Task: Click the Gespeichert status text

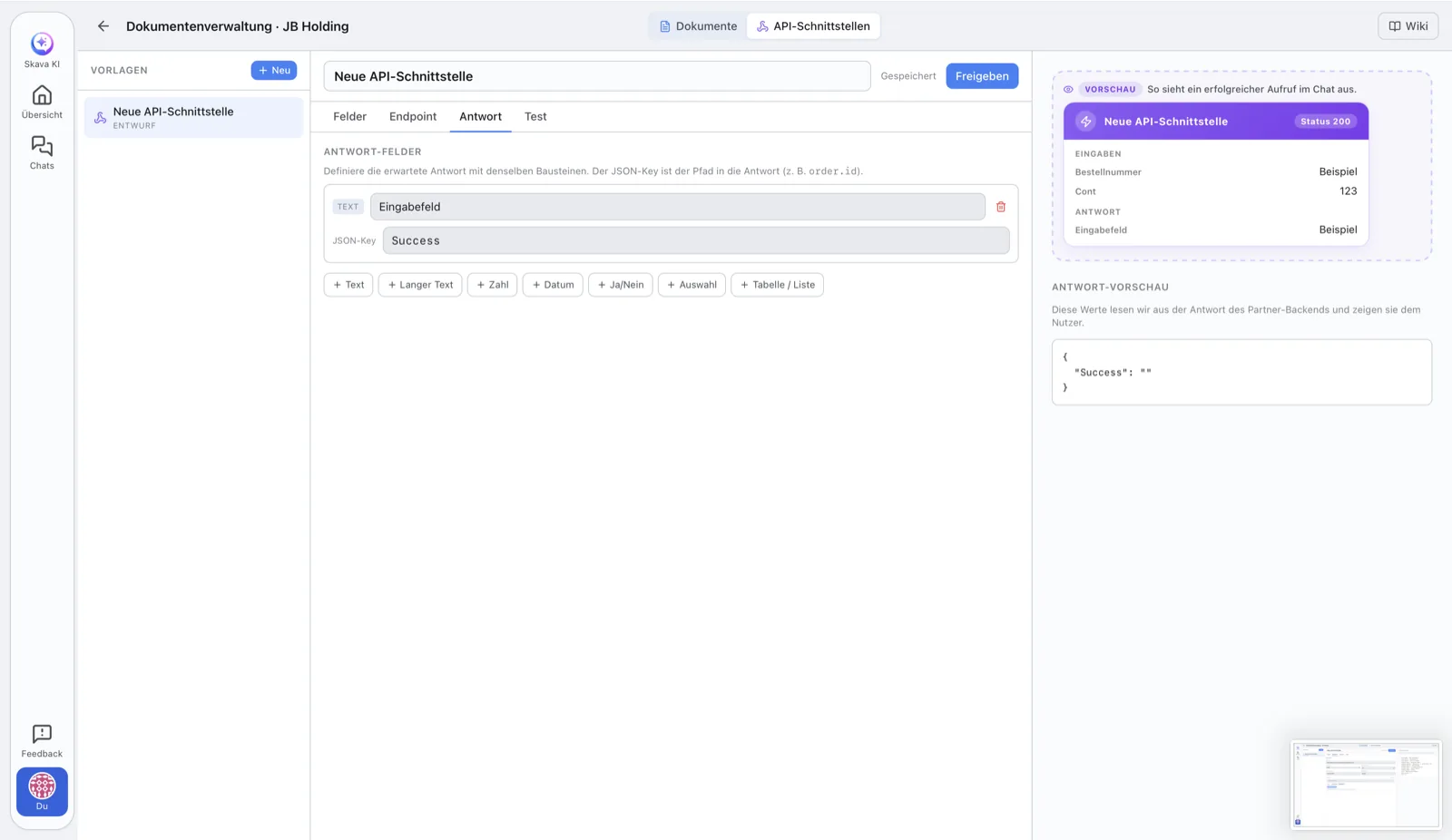Action: click(907, 76)
